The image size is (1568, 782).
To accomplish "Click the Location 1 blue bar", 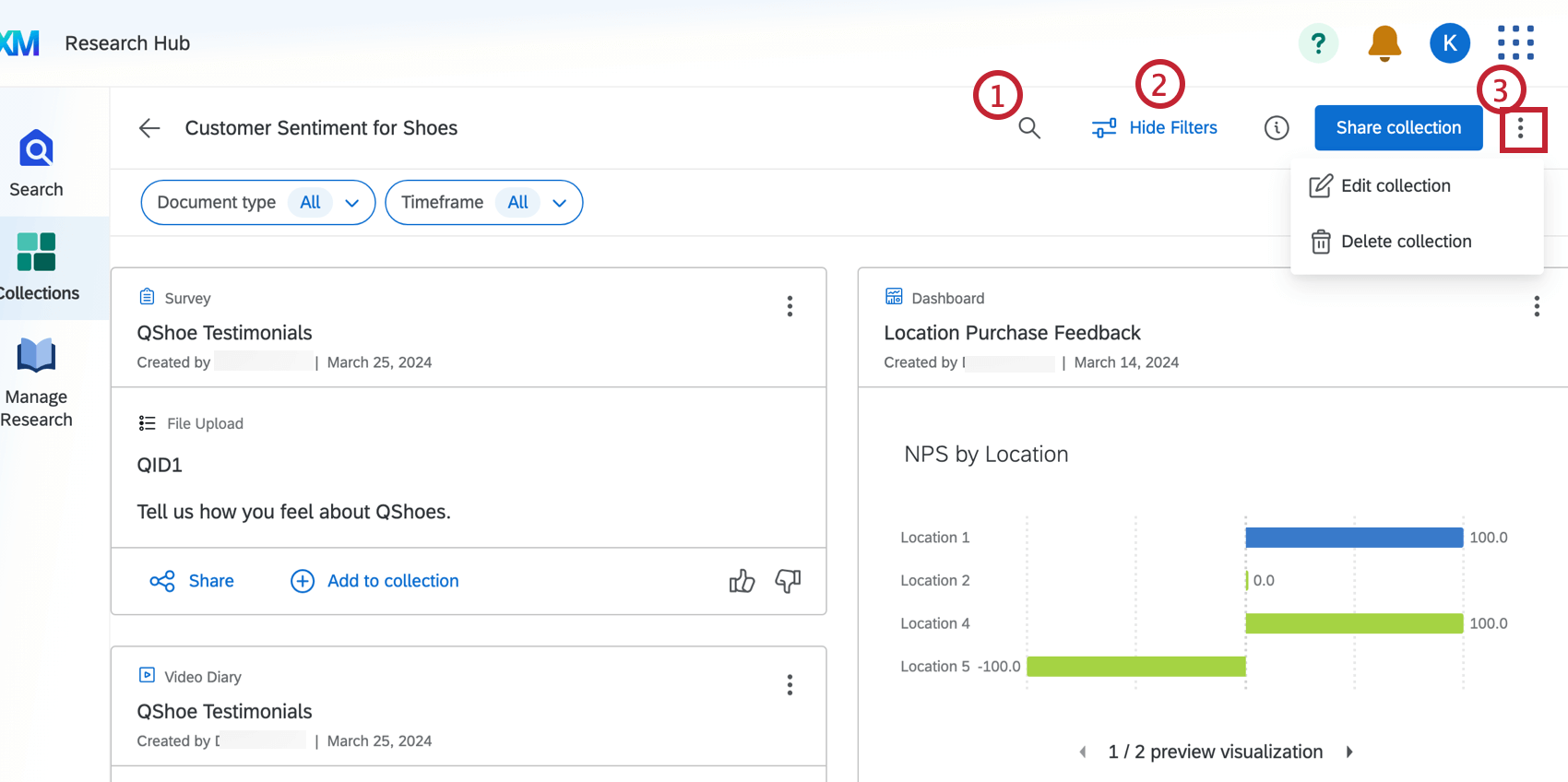I will pos(1353,538).
